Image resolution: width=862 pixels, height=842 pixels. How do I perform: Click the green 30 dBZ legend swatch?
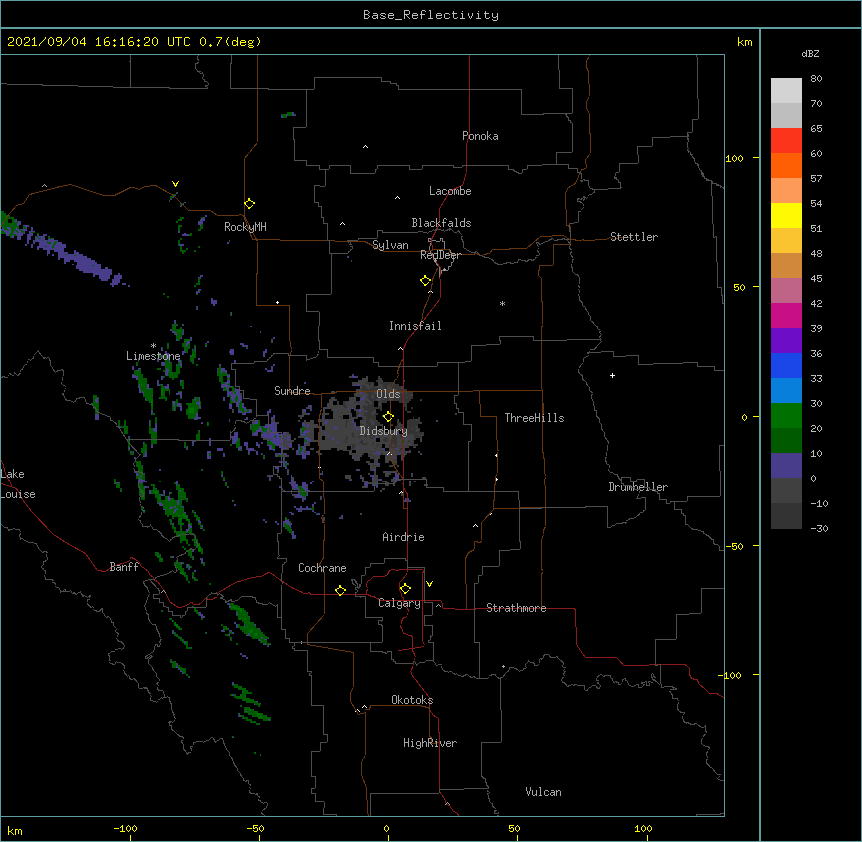(786, 416)
